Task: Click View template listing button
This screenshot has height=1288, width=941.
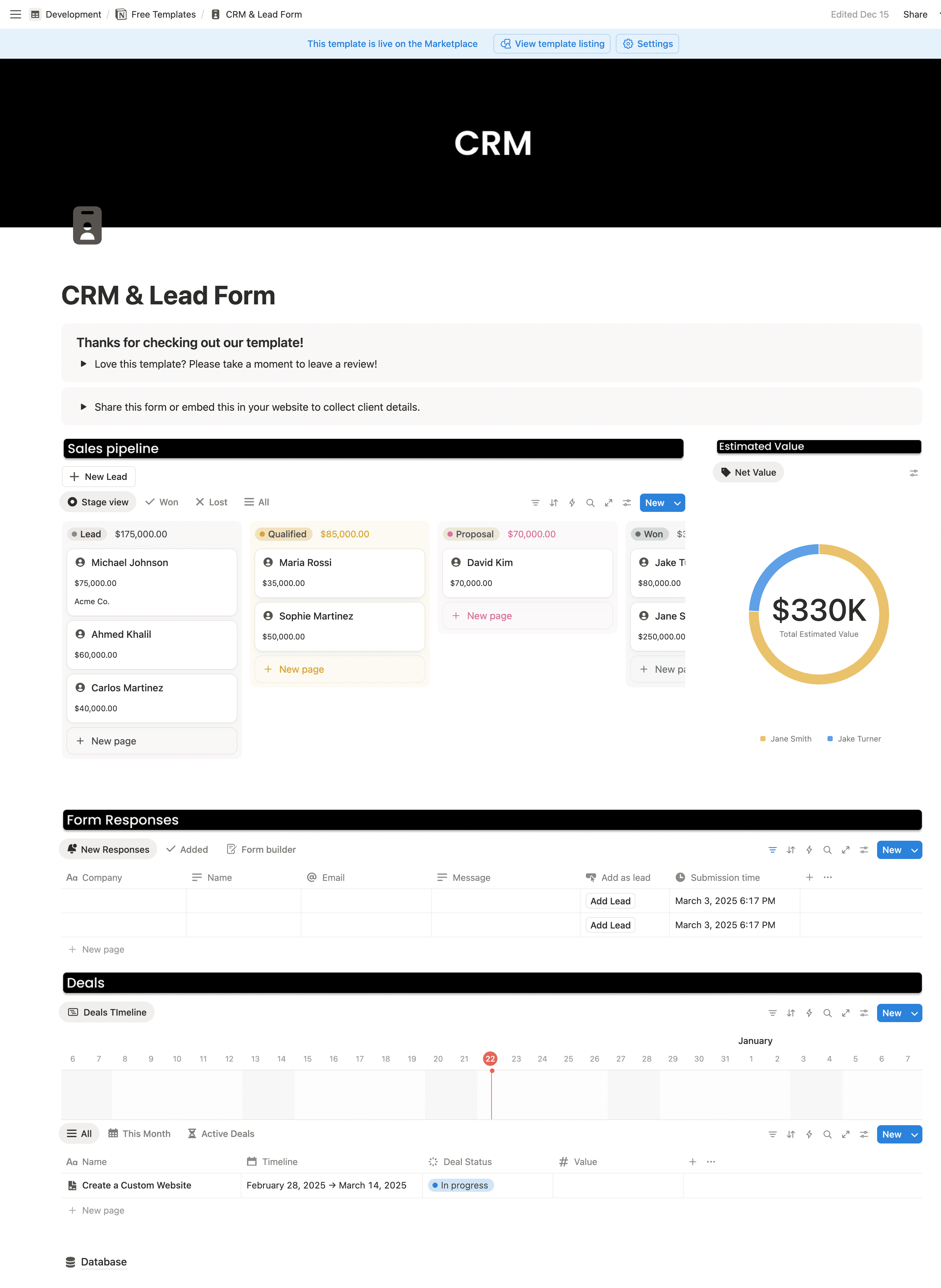Action: point(551,44)
